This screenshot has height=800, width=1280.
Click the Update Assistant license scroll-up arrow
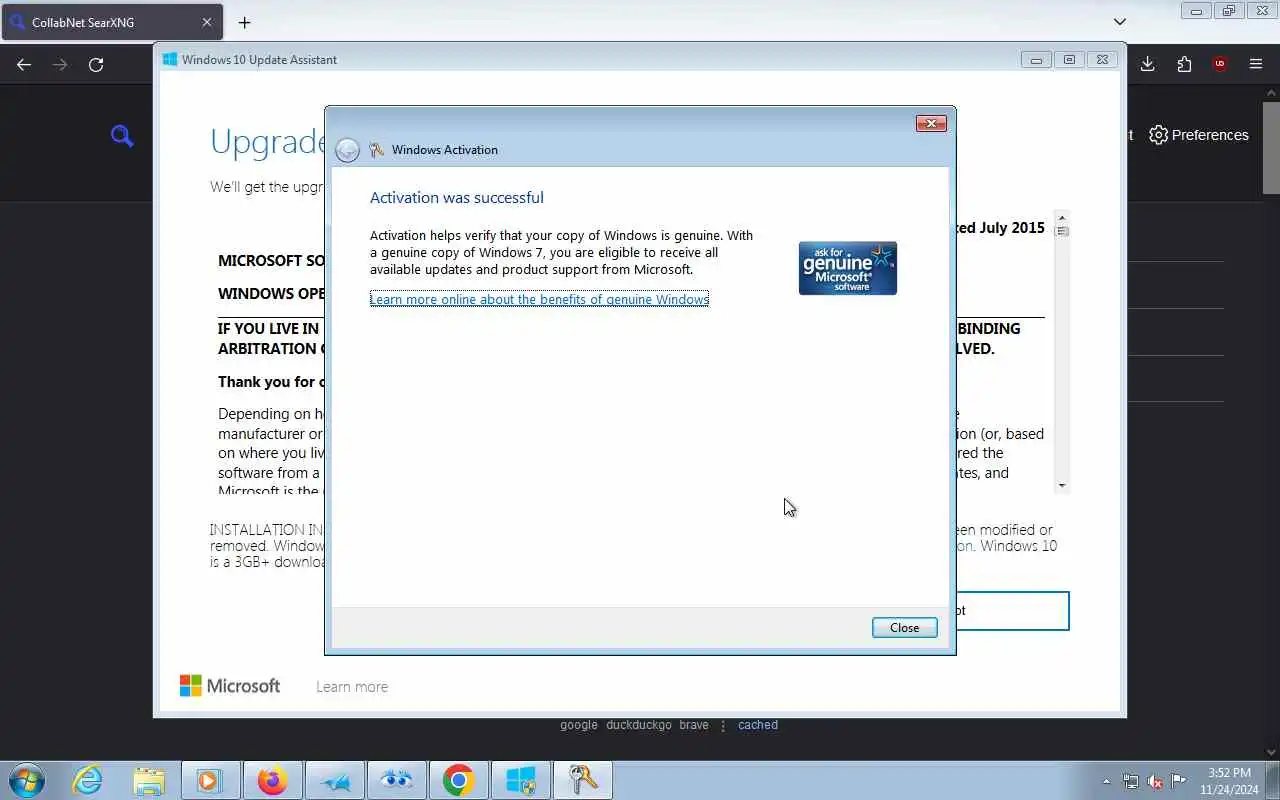pyautogui.click(x=1062, y=216)
